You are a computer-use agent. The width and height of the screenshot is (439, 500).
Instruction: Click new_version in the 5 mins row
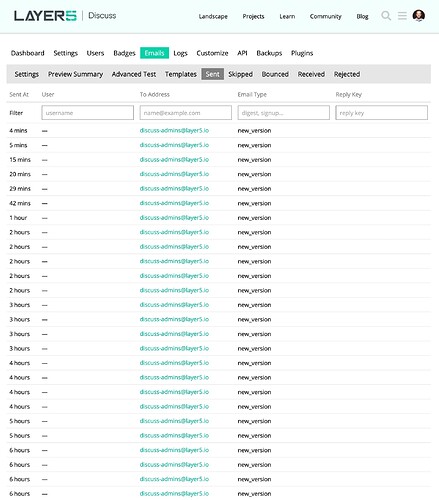pos(254,145)
